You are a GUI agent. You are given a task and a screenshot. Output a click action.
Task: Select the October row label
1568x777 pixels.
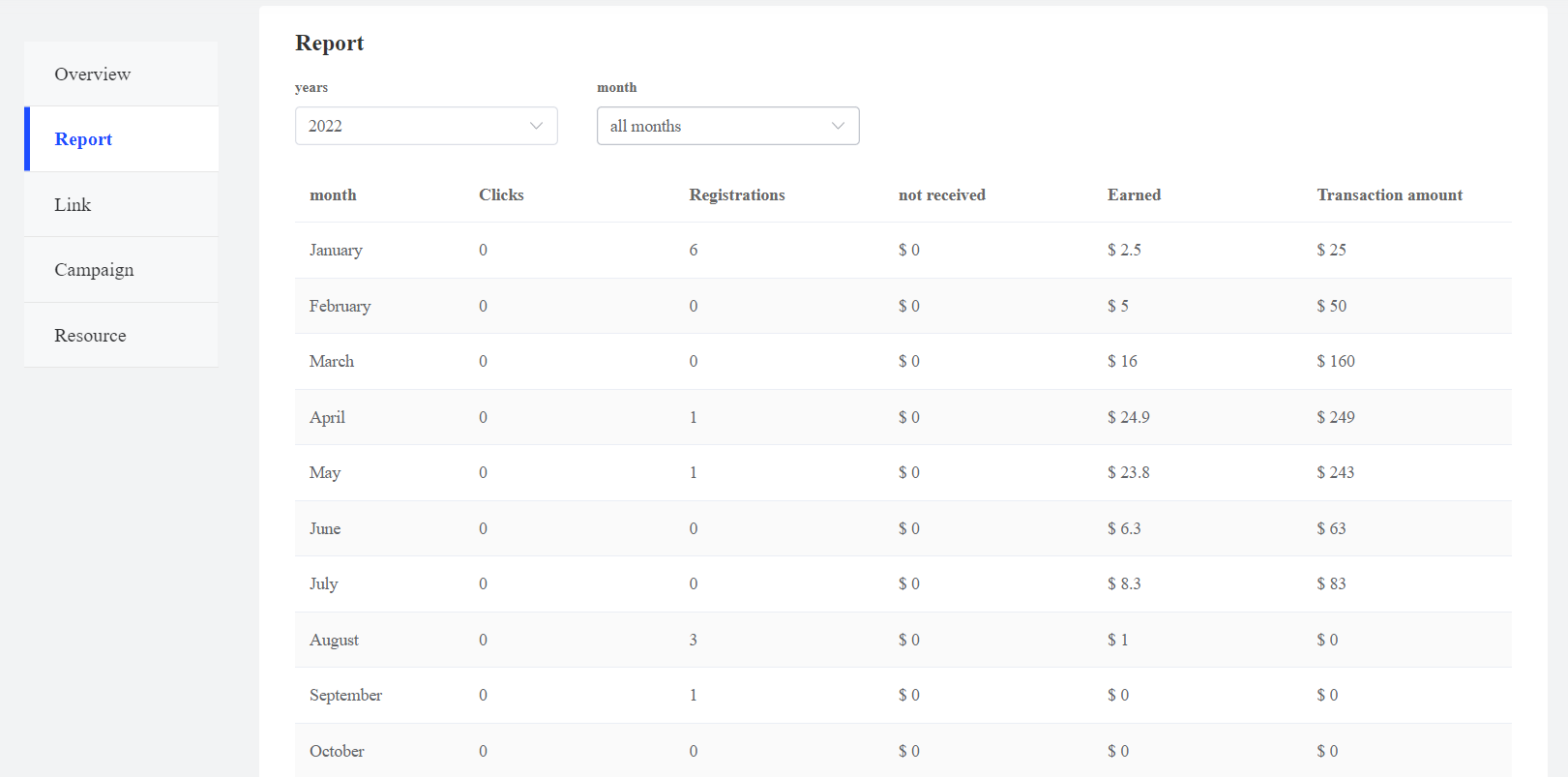tap(337, 751)
